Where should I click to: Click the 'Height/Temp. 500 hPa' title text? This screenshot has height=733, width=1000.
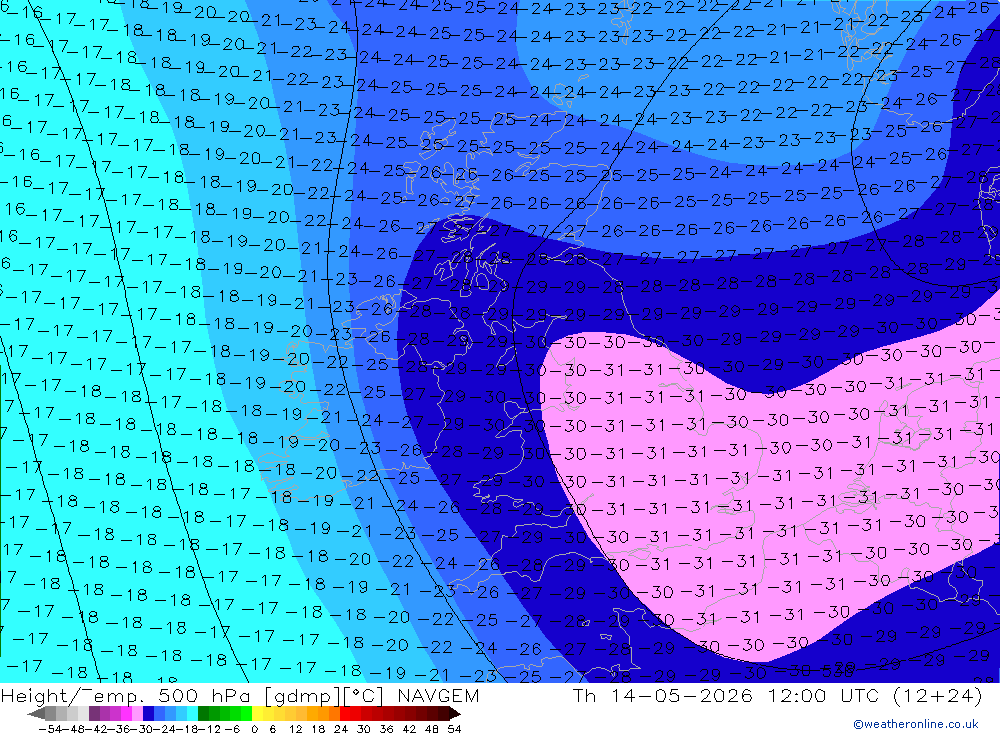(x=128, y=695)
